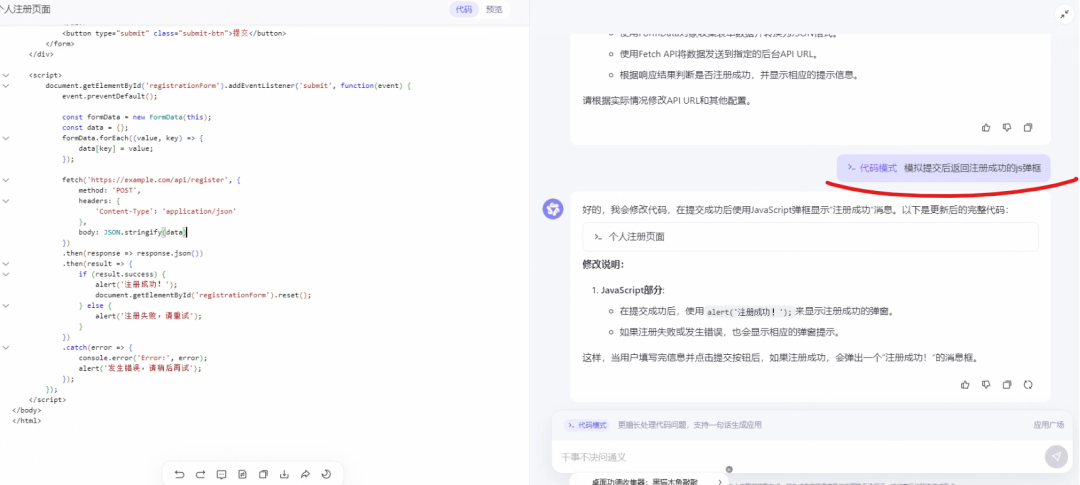Dislike the reply explaining the 注册成功 alert

click(x=986, y=384)
